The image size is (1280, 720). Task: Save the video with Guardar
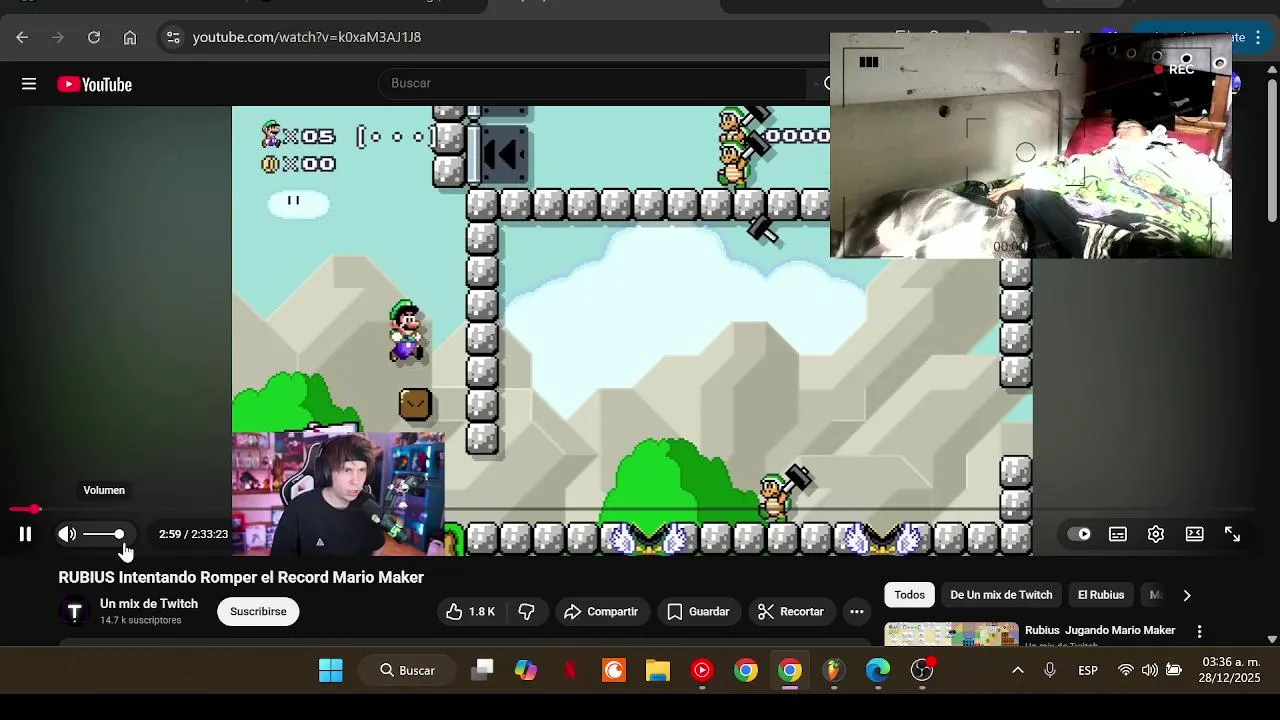(x=698, y=611)
